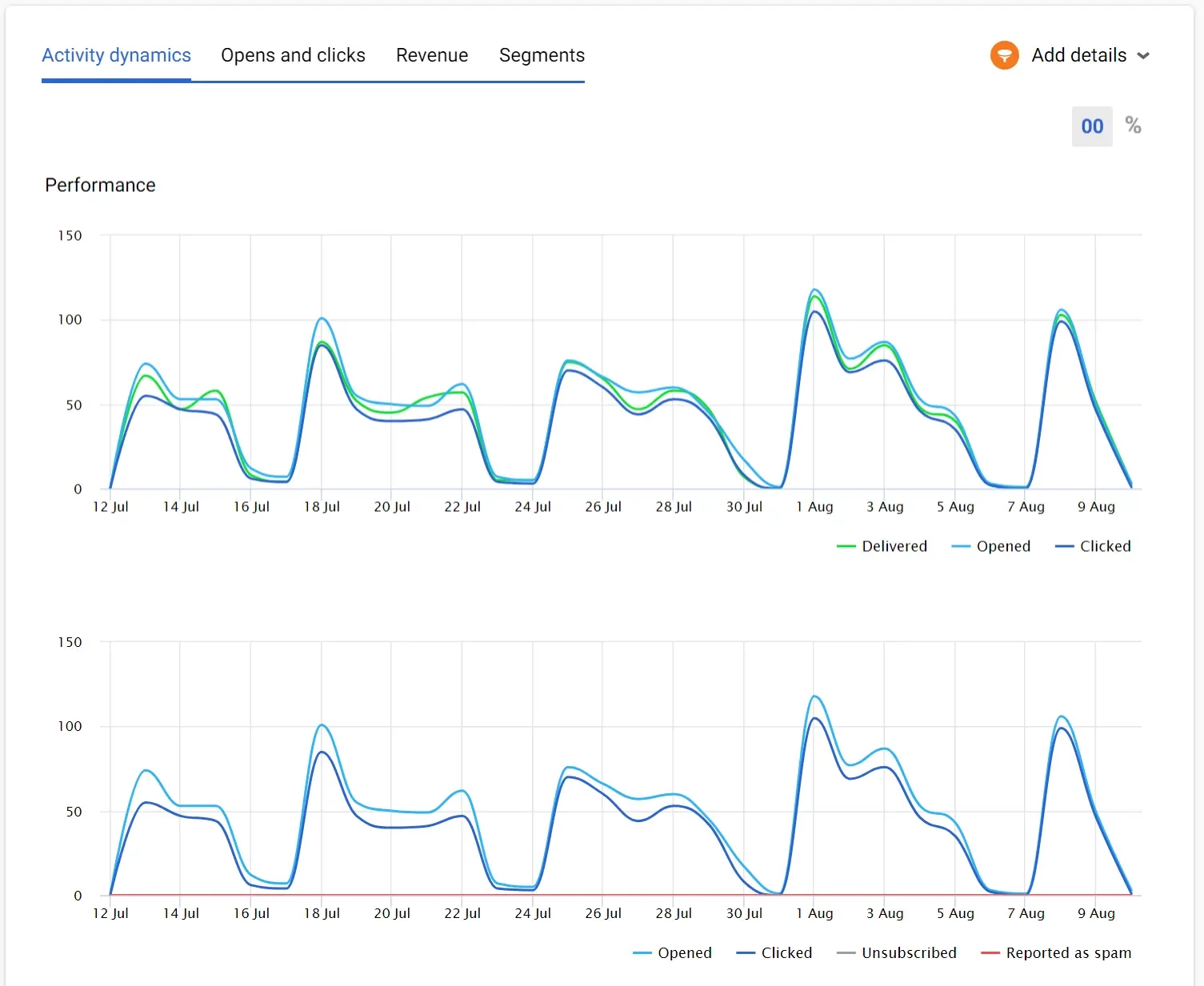1204x986 pixels.
Task: Click the red Reported as spam line marker
Action: click(x=990, y=952)
